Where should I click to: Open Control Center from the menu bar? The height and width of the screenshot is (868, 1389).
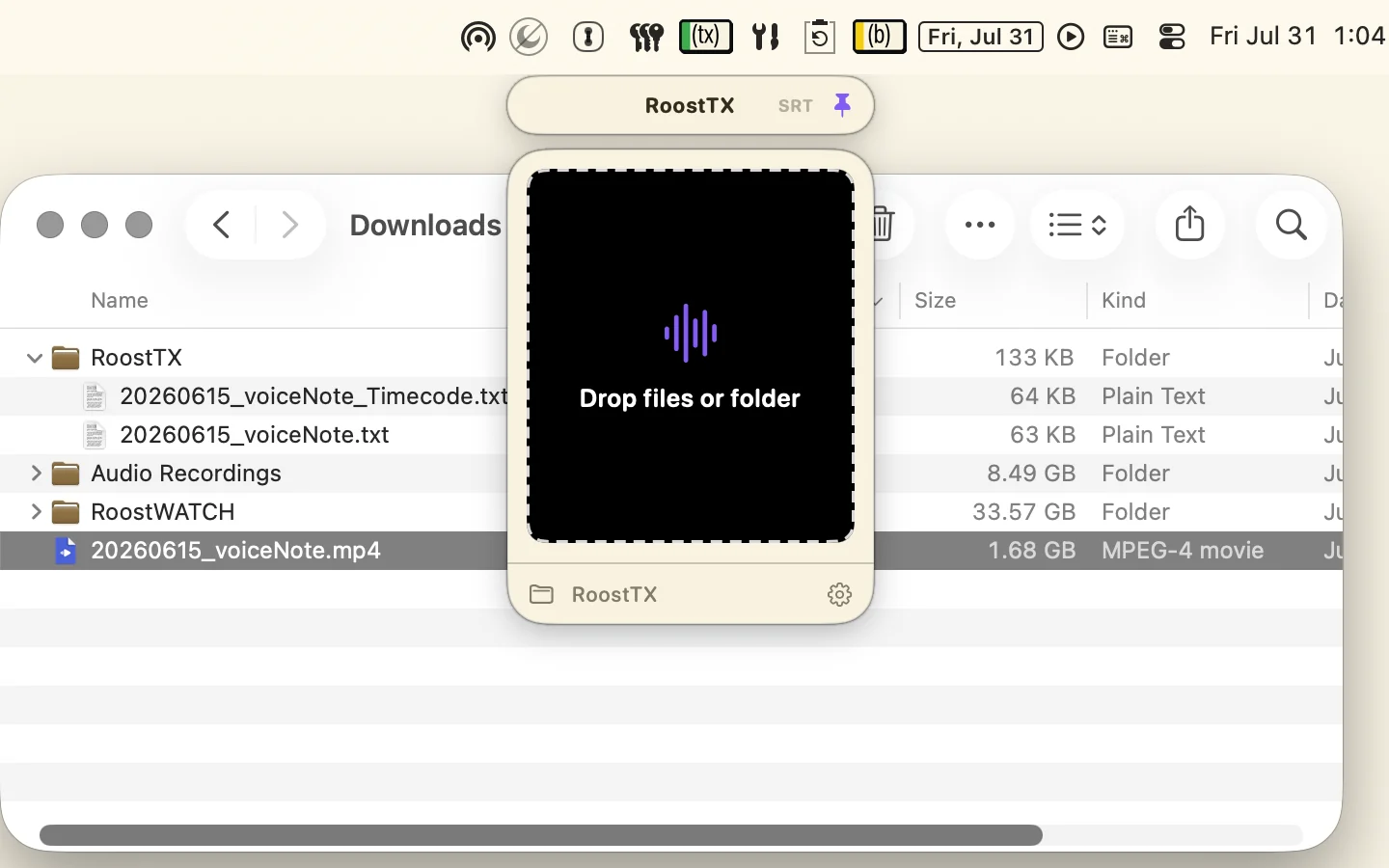[1172, 37]
